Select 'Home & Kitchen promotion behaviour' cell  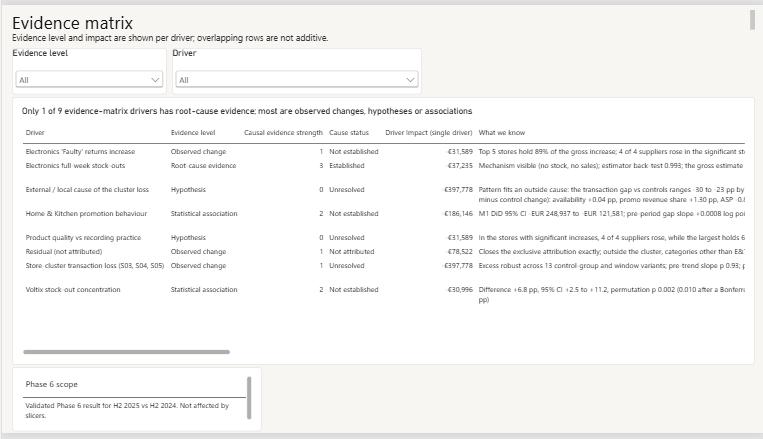pyautogui.click(x=86, y=213)
